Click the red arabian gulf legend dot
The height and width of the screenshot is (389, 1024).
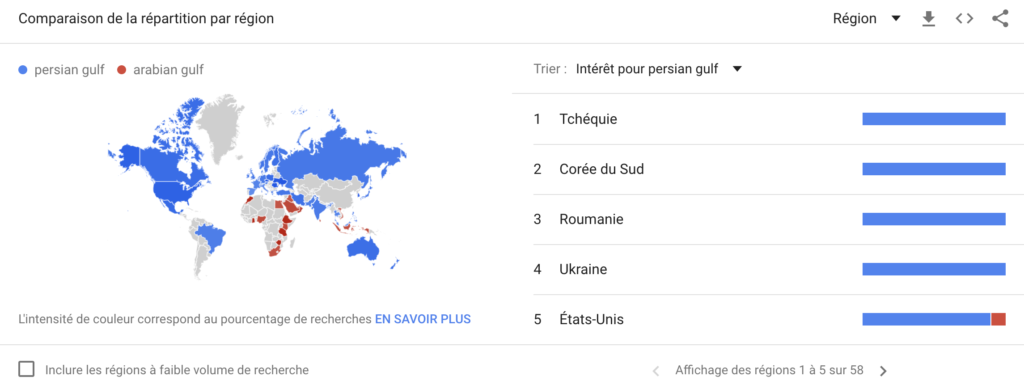click(121, 70)
